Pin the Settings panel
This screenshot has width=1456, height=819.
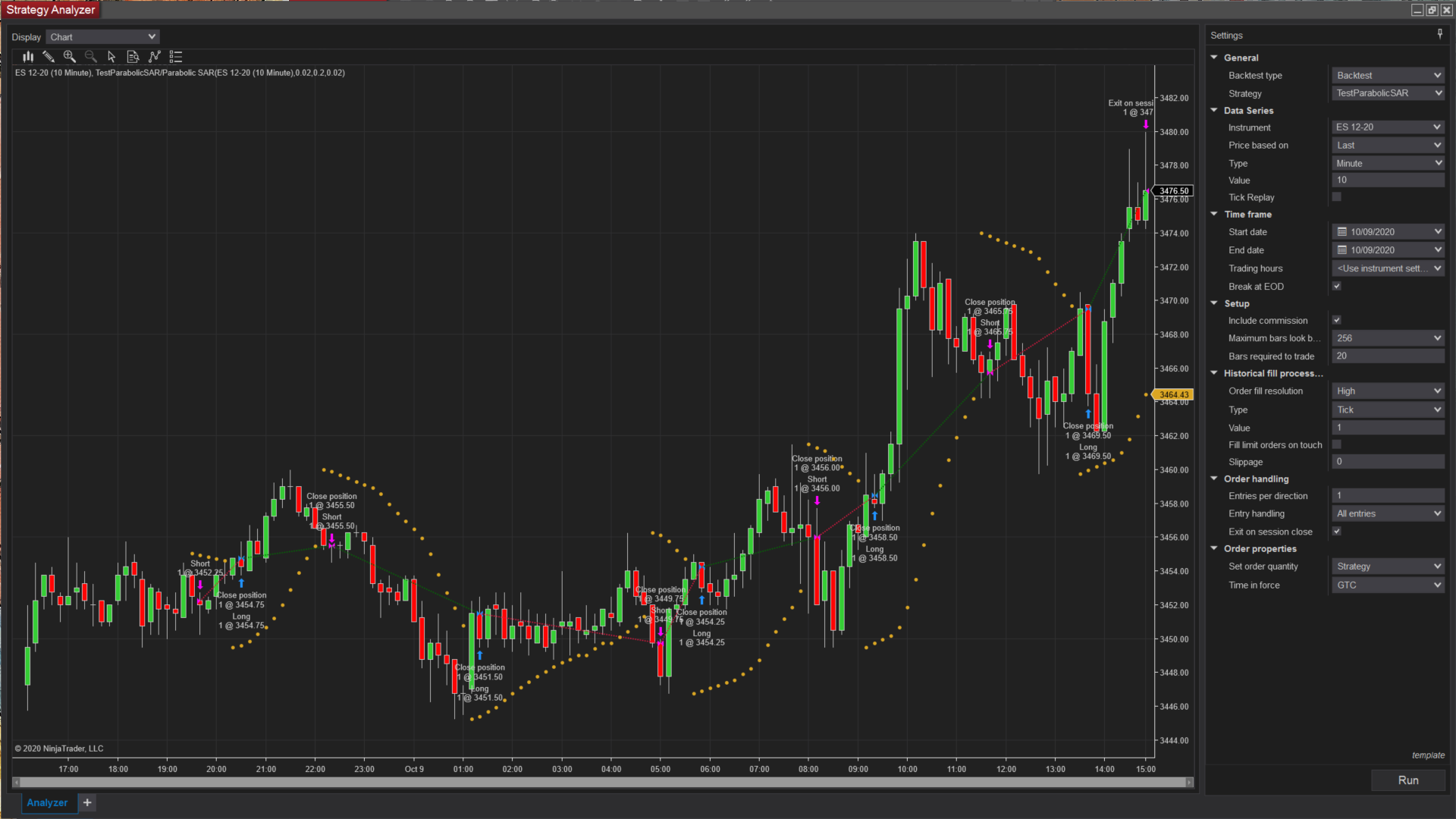(1439, 34)
